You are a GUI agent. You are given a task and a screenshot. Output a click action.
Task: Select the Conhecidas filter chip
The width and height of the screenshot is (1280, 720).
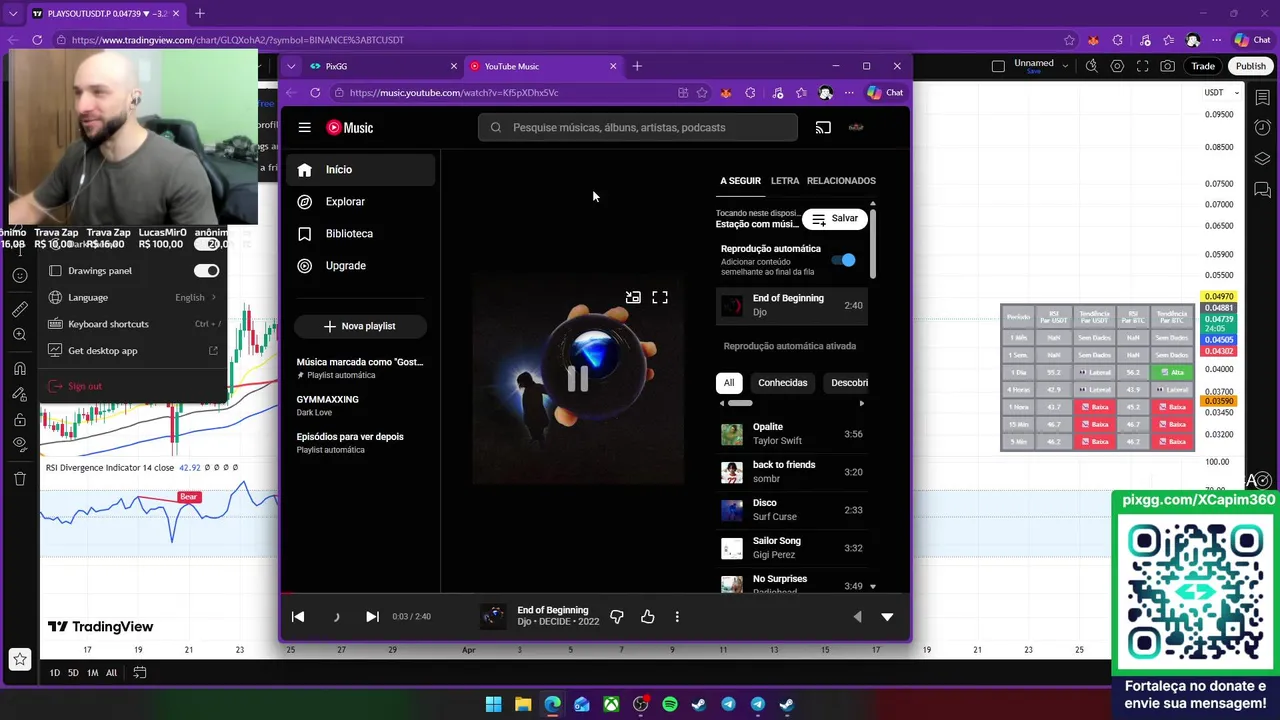[782, 383]
